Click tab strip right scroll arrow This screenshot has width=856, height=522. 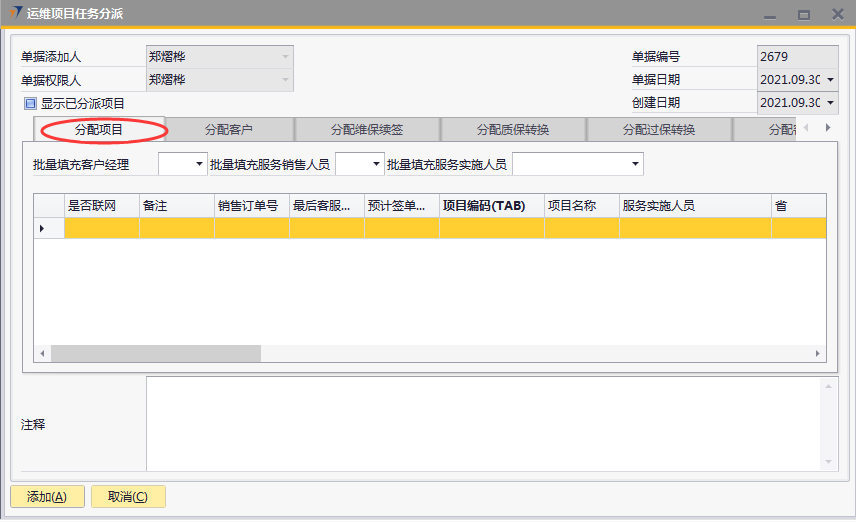(x=827, y=128)
